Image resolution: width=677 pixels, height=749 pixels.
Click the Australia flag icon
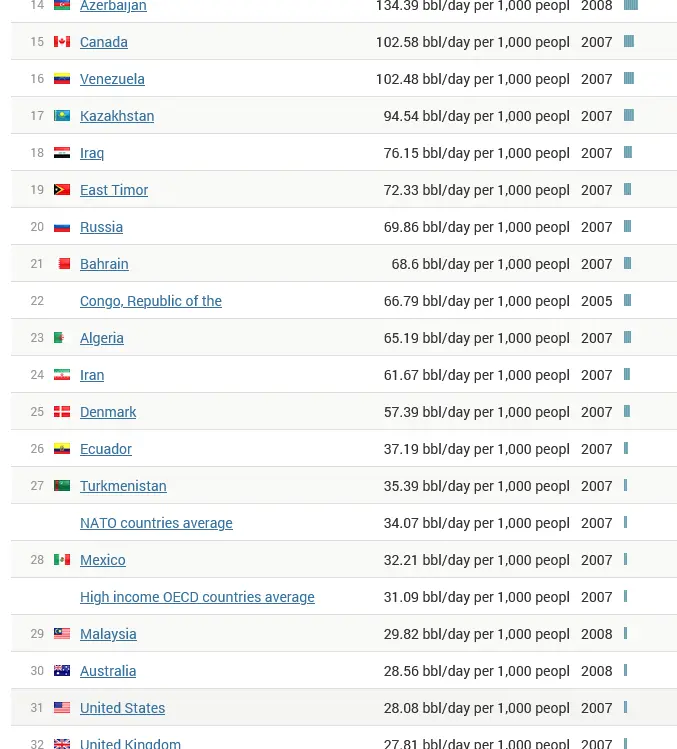pyautogui.click(x=62, y=671)
